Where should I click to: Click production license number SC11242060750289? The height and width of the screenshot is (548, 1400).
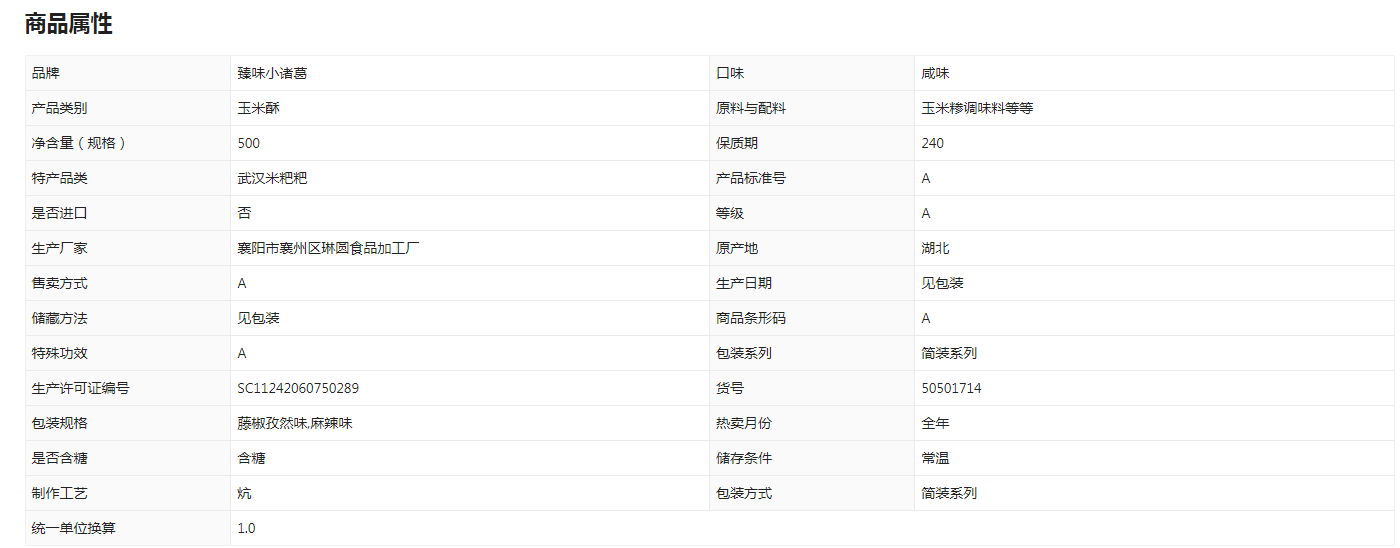point(298,388)
